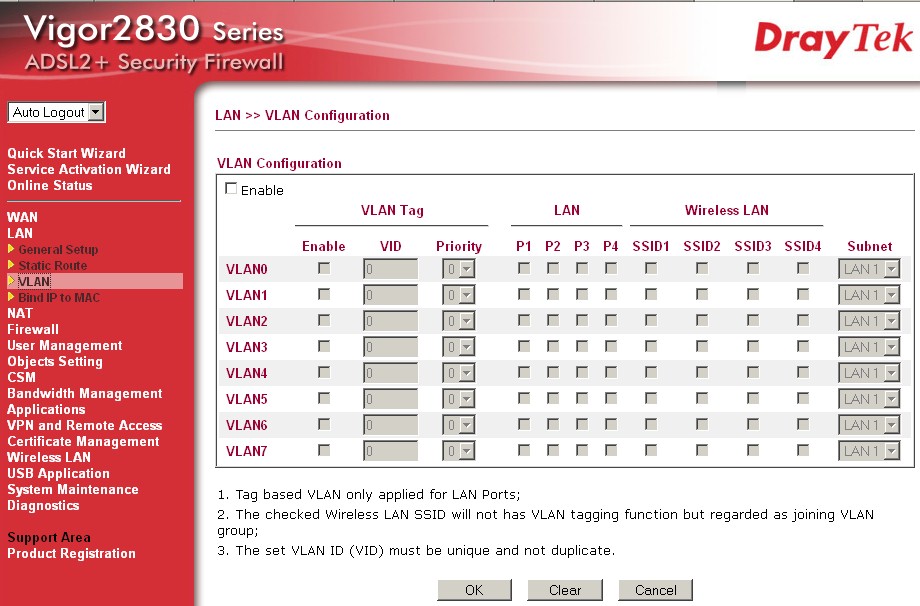Select the VLAN submenu item
Image resolution: width=920 pixels, height=606 pixels.
pos(34,282)
